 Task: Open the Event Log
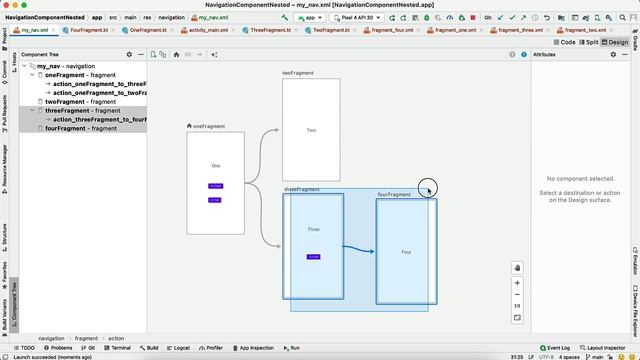[555, 348]
